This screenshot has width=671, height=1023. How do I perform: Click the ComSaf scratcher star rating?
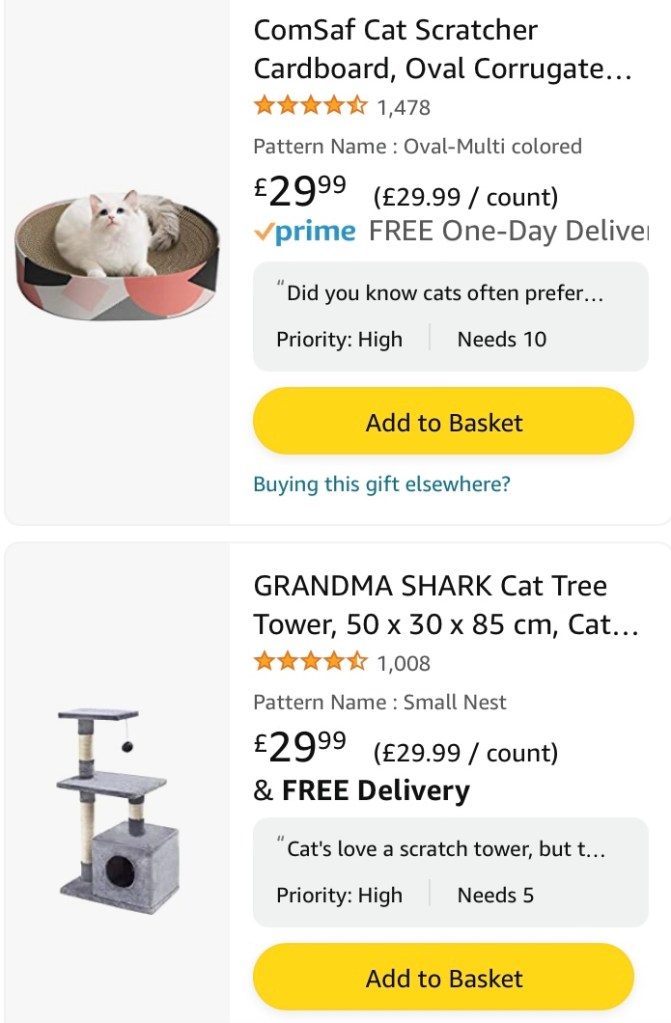pos(310,105)
